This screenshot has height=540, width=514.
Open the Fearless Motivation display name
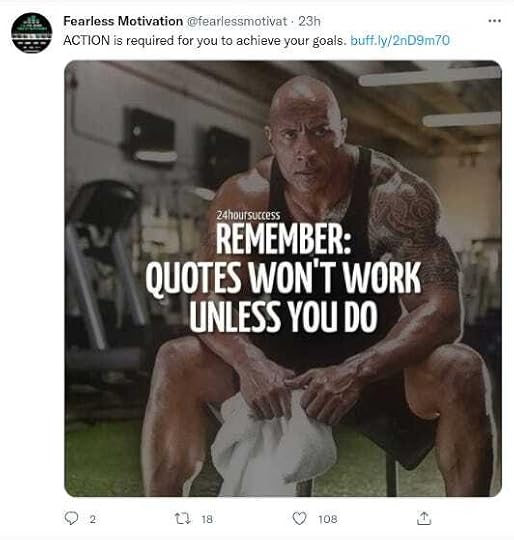[123, 21]
